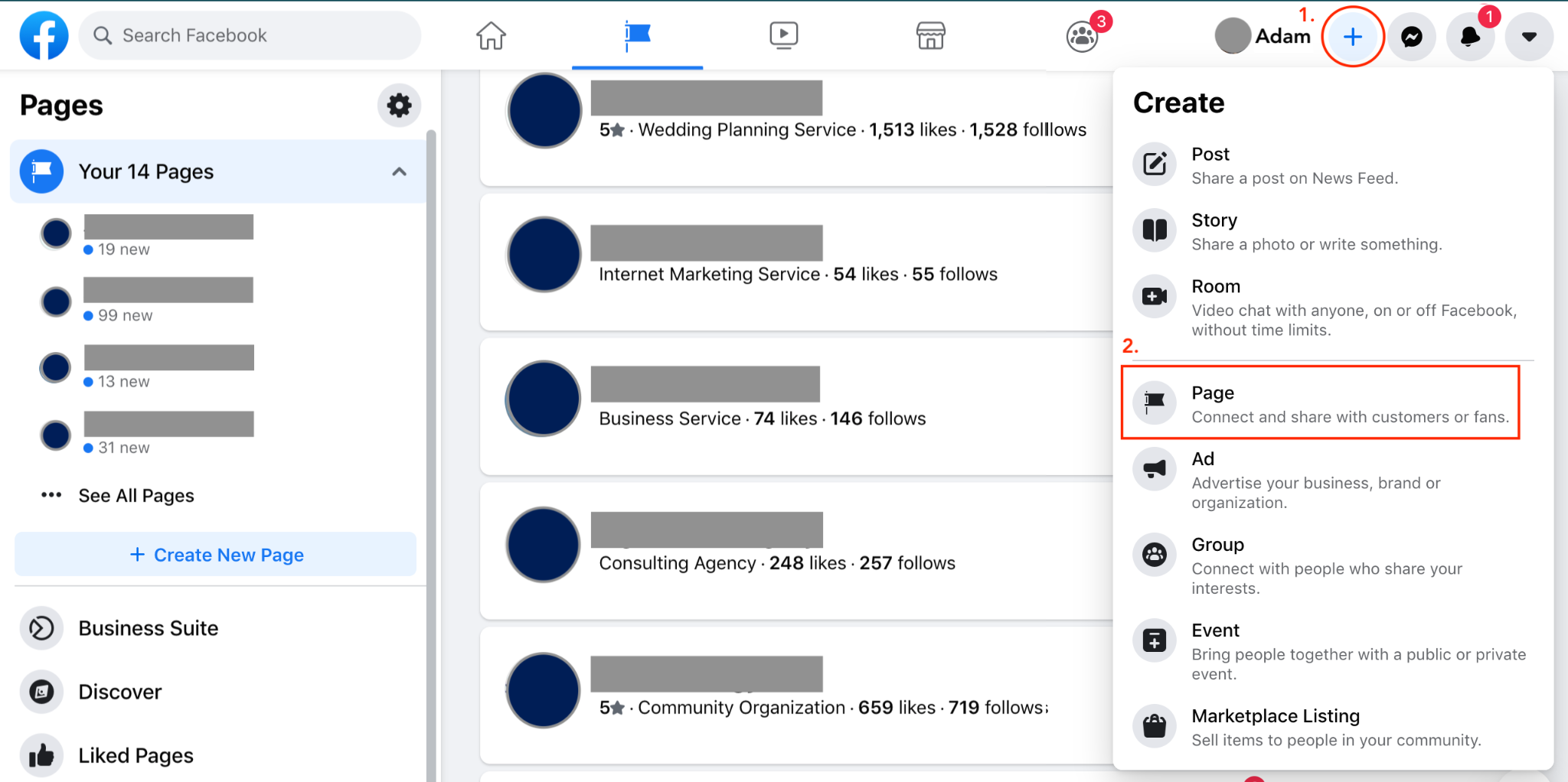Open the Groups tab with 3 notifications

click(x=1083, y=35)
